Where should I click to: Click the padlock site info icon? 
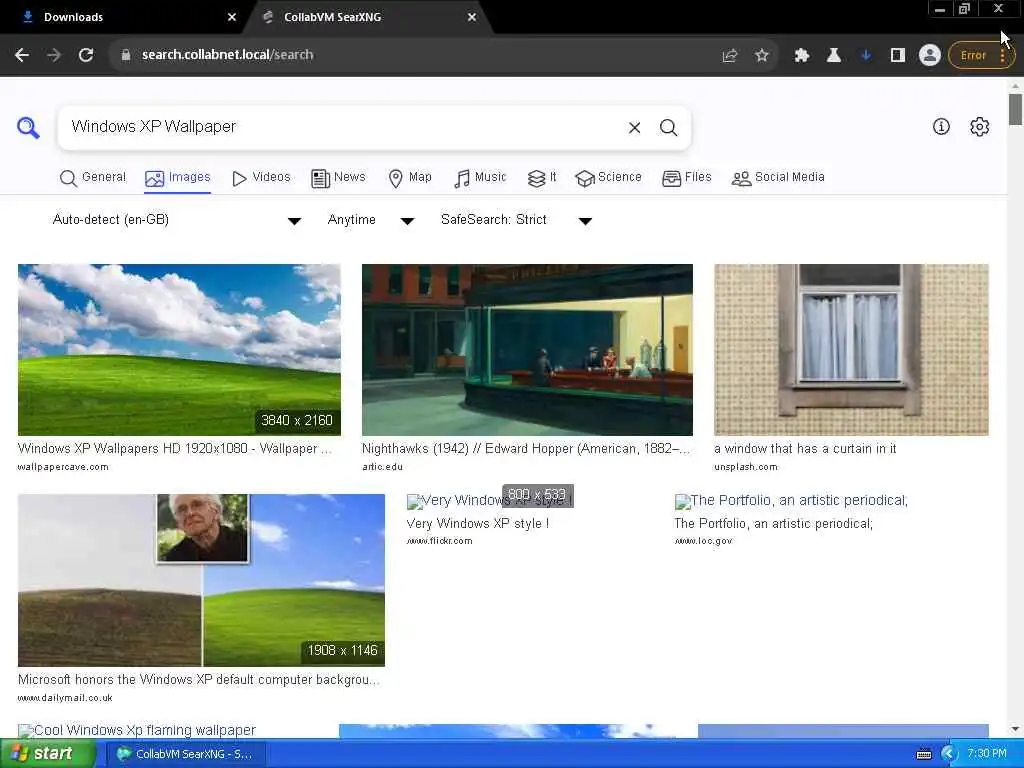pyautogui.click(x=126, y=55)
